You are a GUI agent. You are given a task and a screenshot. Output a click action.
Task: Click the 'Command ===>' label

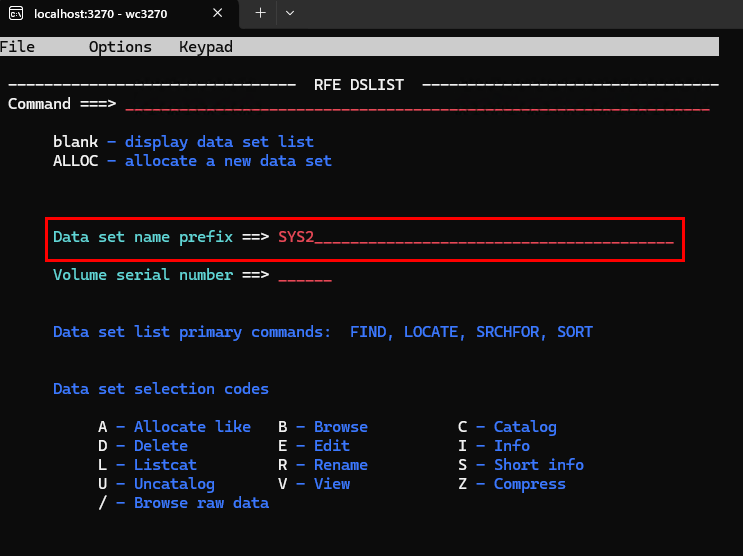62,104
